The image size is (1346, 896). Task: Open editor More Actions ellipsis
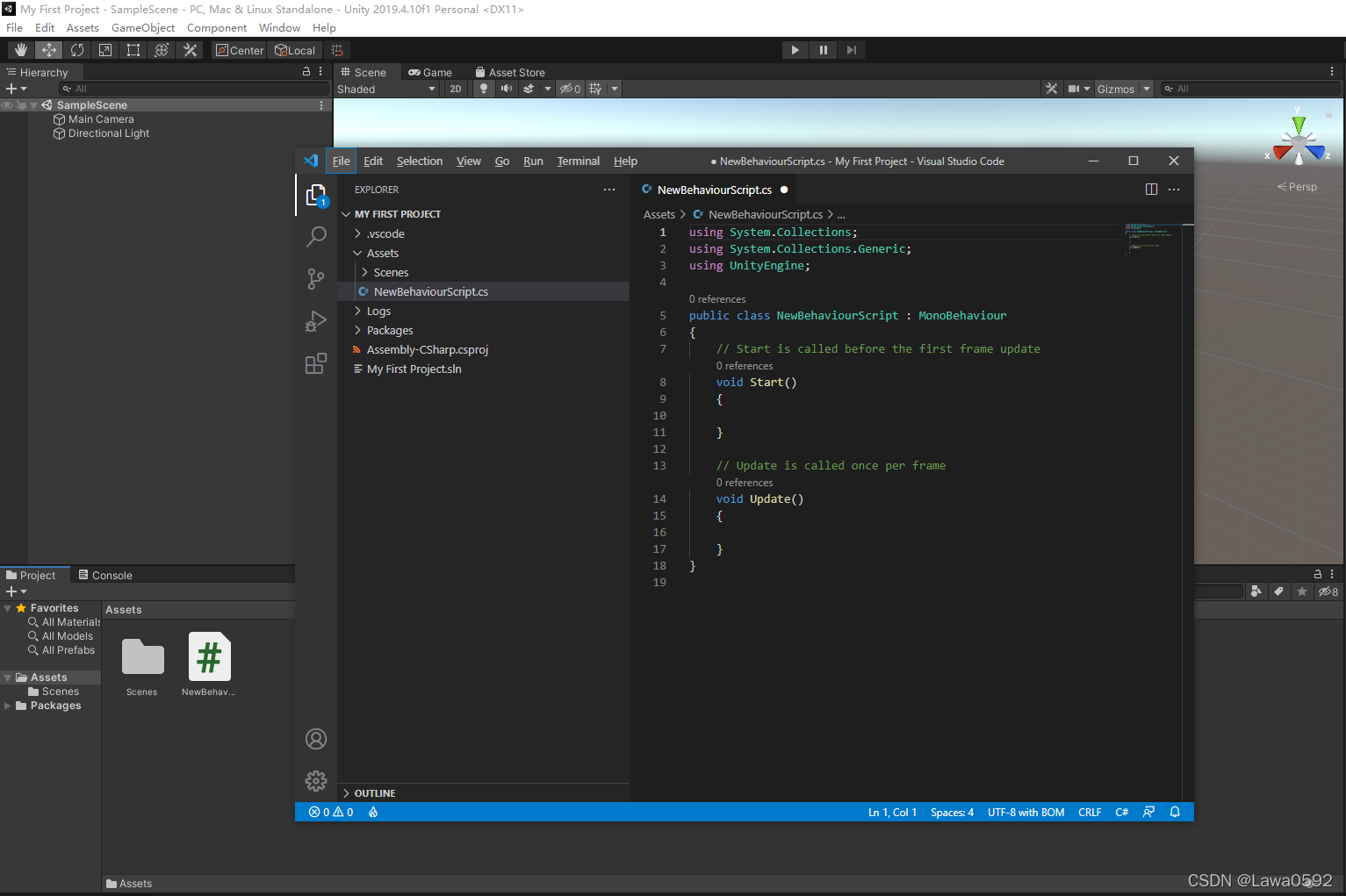1174,190
